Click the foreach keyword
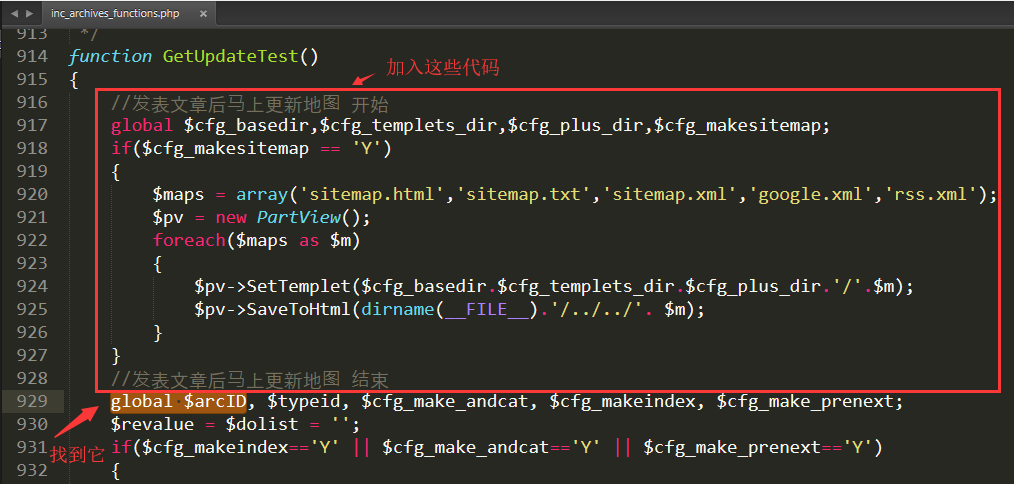The height and width of the screenshot is (484, 1014). click(x=189, y=241)
